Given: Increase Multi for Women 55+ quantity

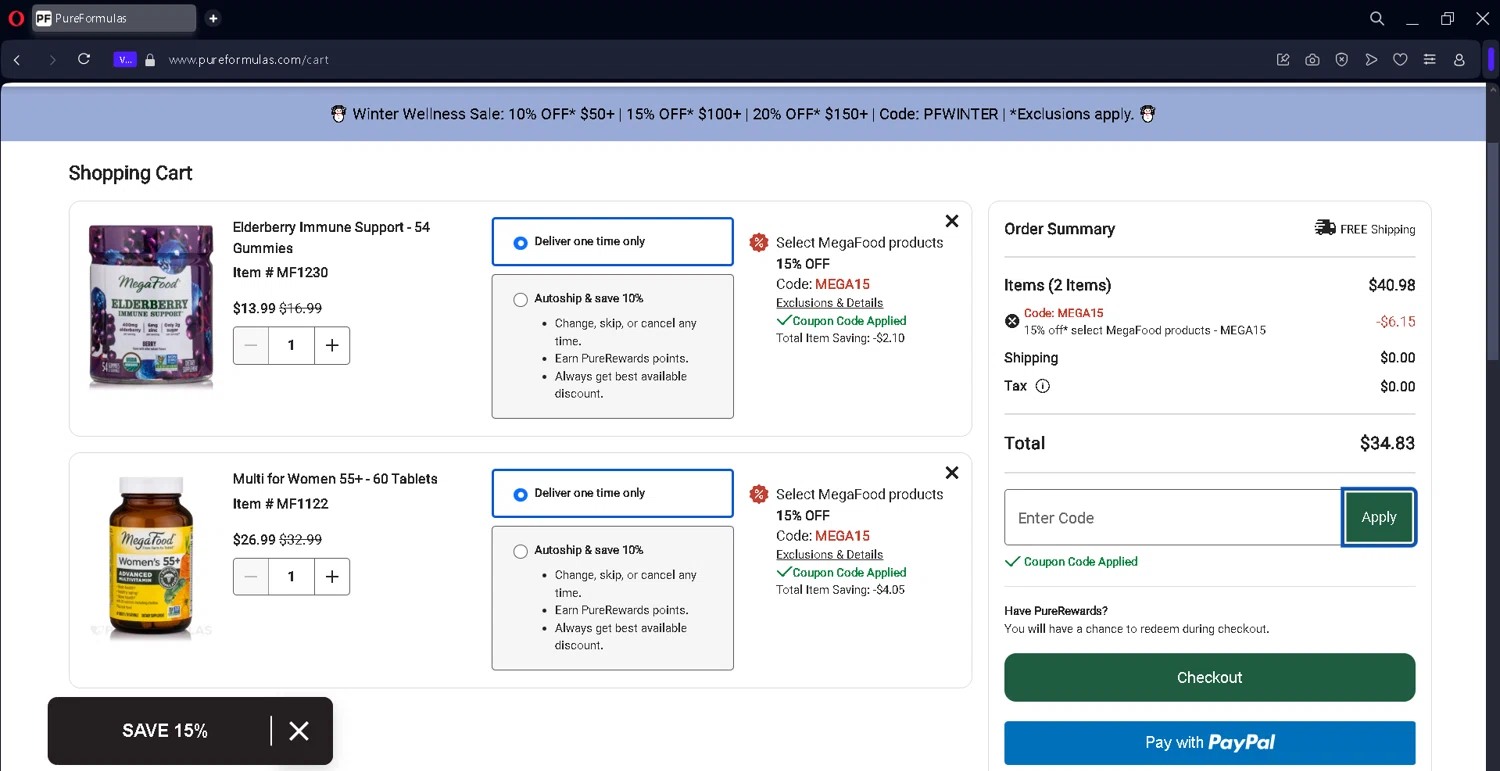Looking at the screenshot, I should 332,577.
